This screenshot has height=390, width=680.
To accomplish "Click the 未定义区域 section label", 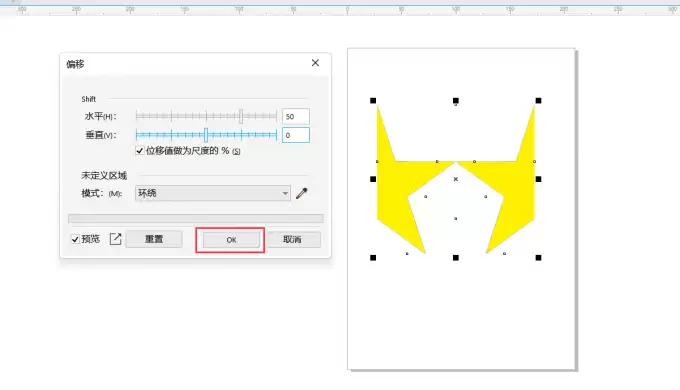I will pyautogui.click(x=104, y=176).
